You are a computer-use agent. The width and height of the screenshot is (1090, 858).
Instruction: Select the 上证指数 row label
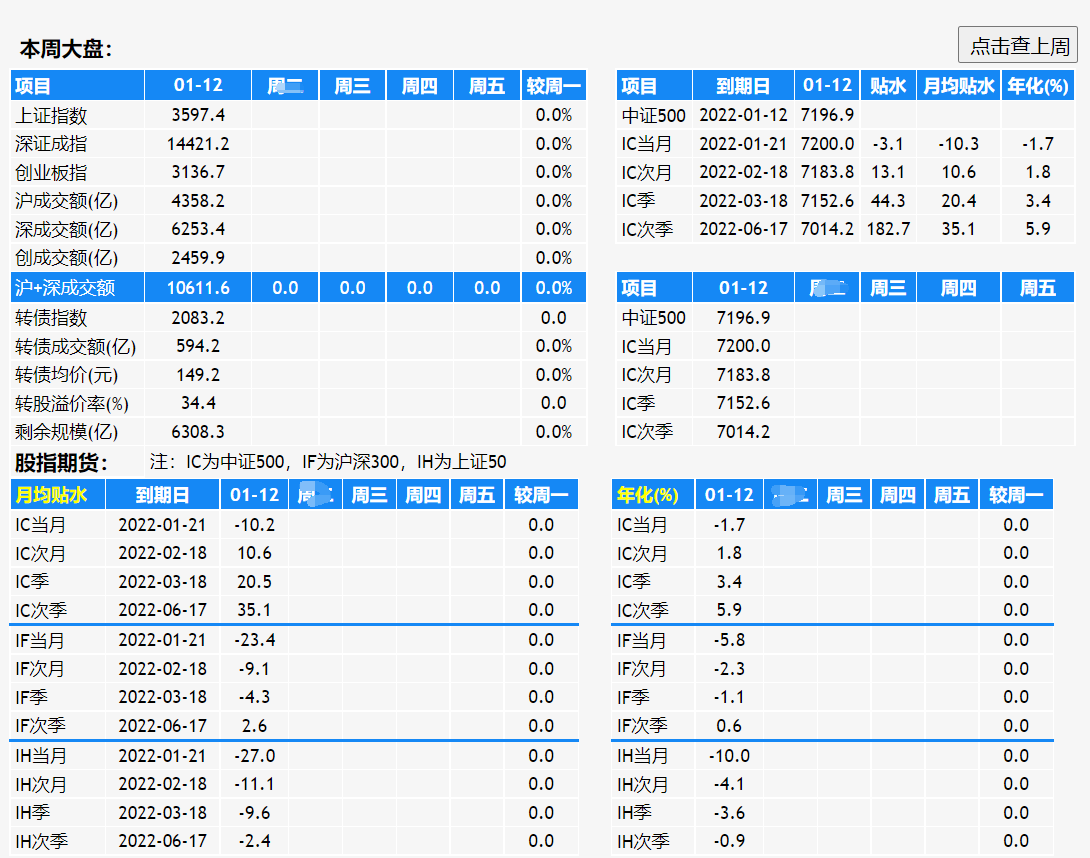point(51,115)
